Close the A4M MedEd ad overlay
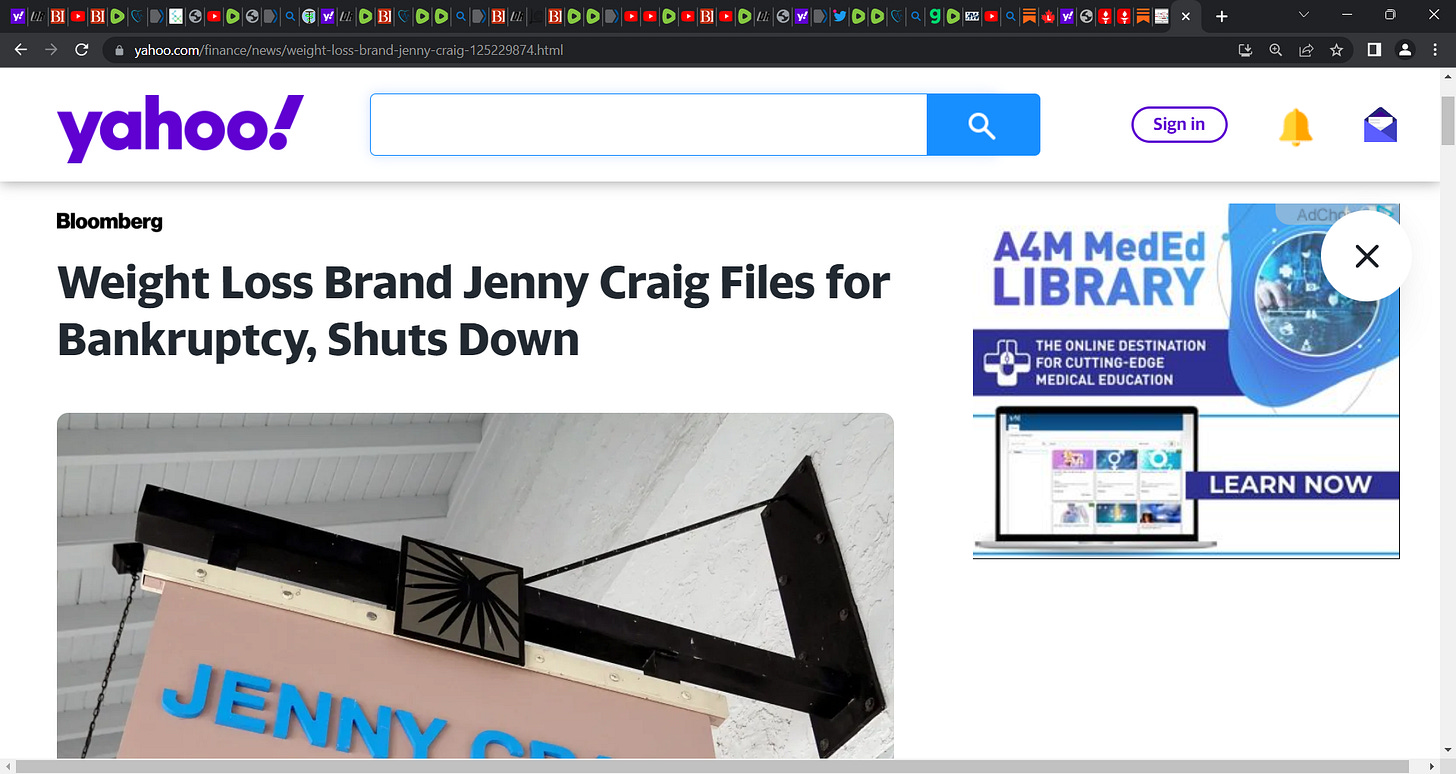This screenshot has height=774, width=1456. (x=1366, y=256)
